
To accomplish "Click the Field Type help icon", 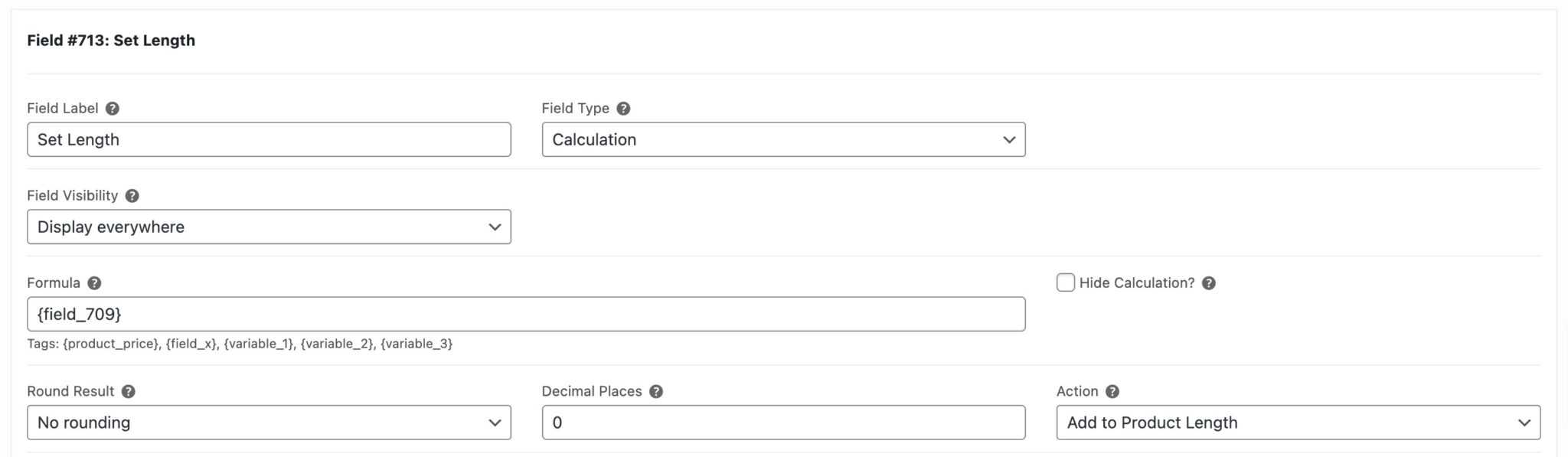I will (622, 108).
